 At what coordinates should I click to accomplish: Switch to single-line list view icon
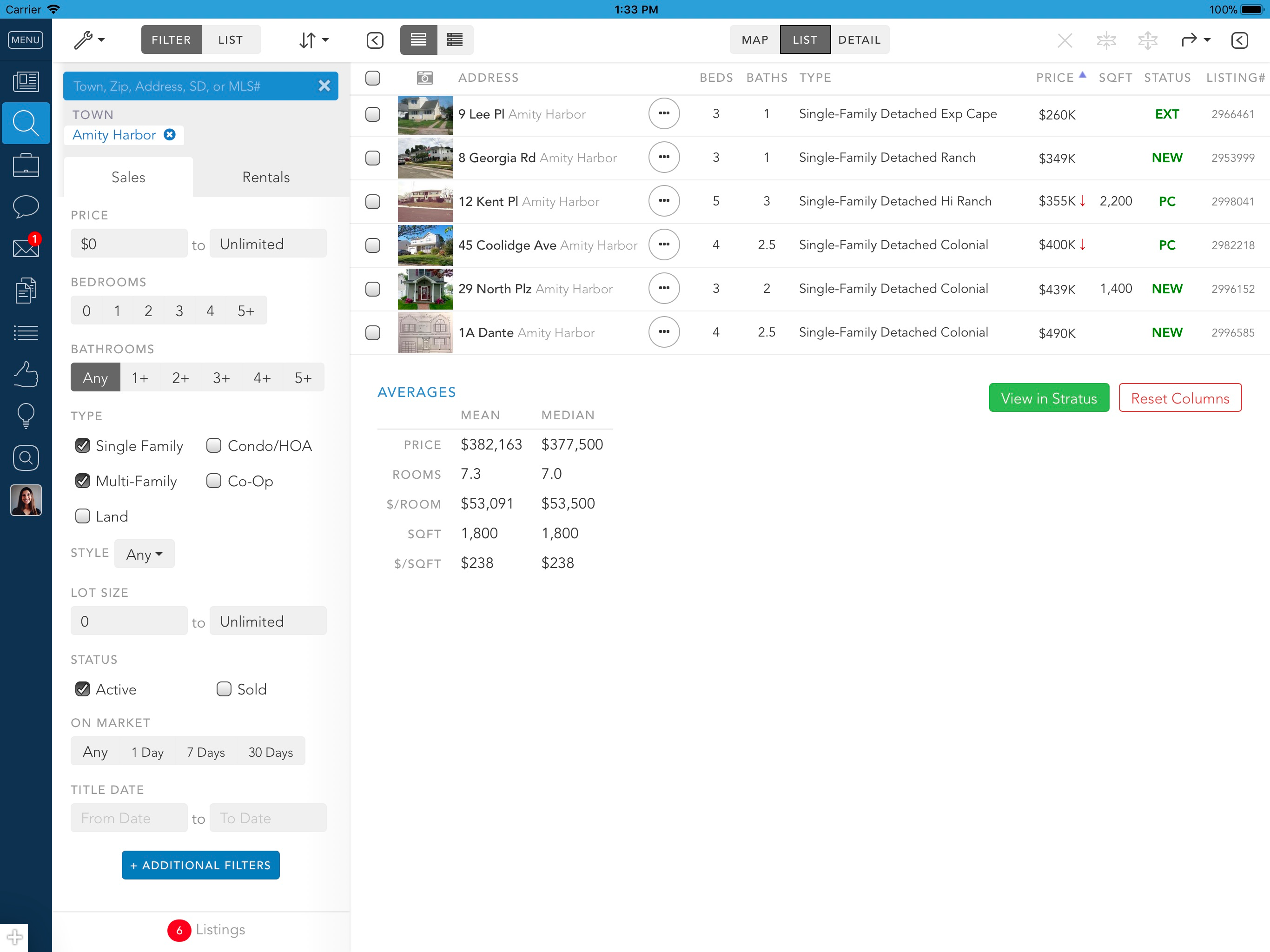pos(418,40)
